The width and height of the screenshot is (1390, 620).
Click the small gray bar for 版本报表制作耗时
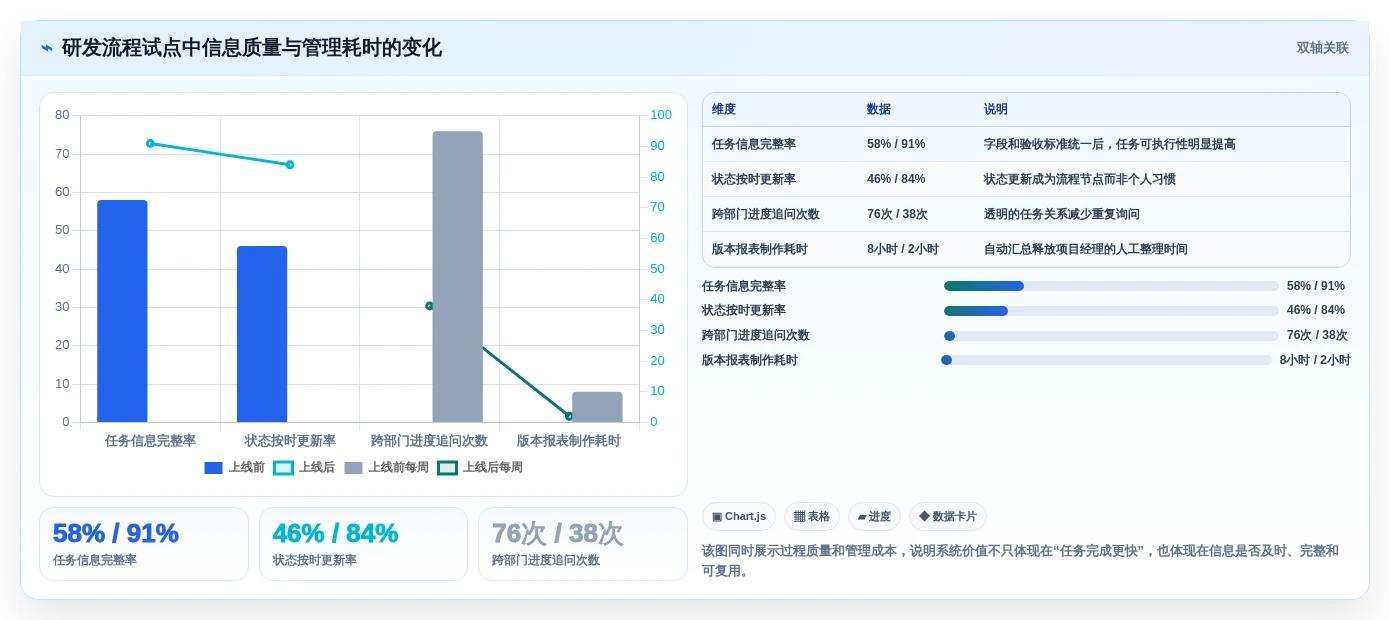click(x=597, y=407)
